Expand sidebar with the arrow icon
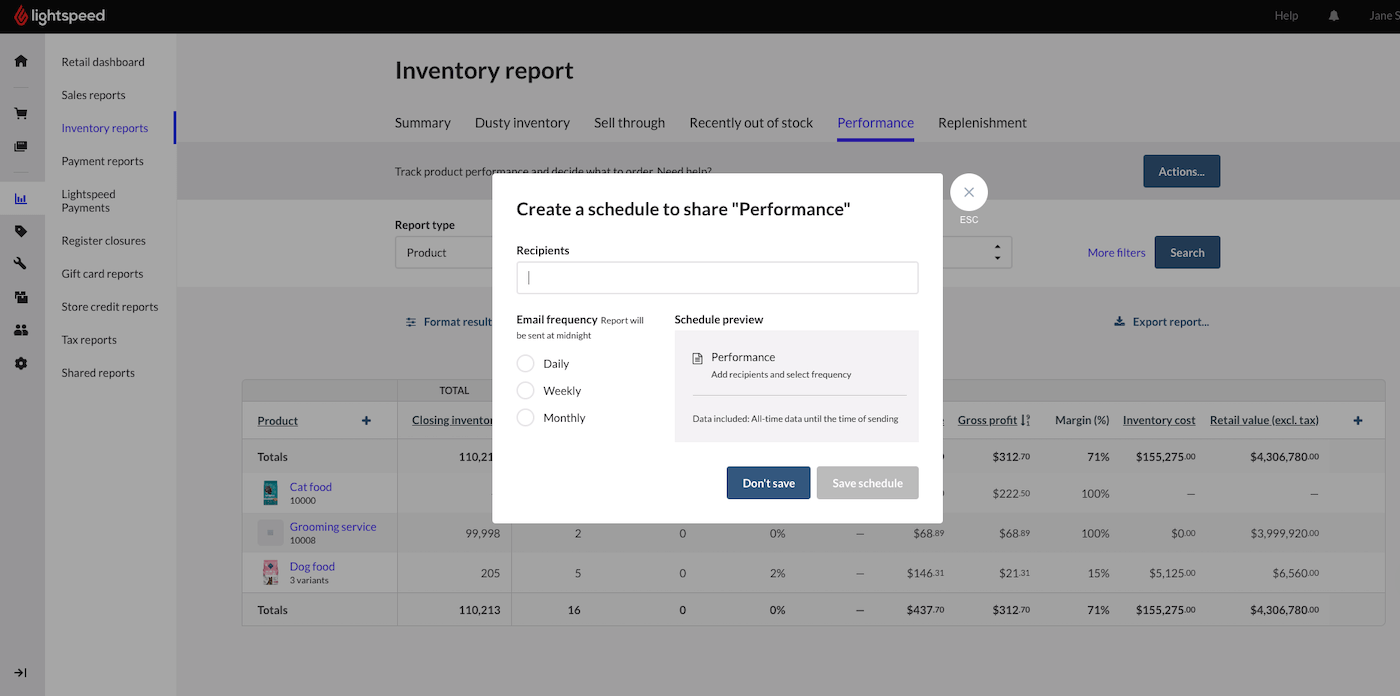This screenshot has width=1400, height=696. 21,672
